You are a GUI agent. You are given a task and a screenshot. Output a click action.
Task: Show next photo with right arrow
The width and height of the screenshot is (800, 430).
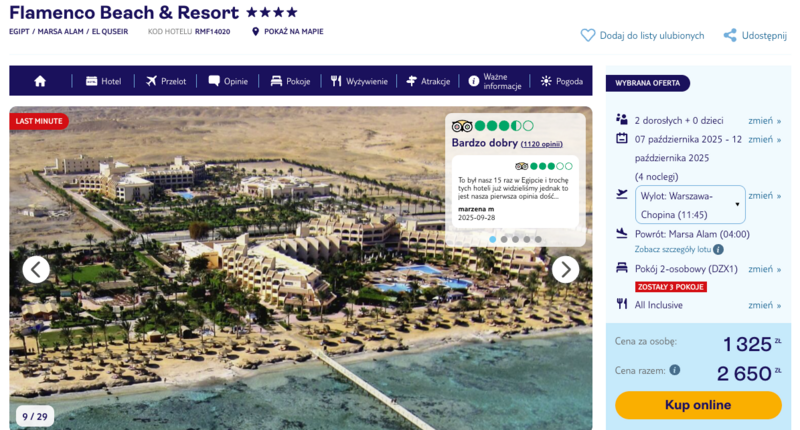click(565, 269)
